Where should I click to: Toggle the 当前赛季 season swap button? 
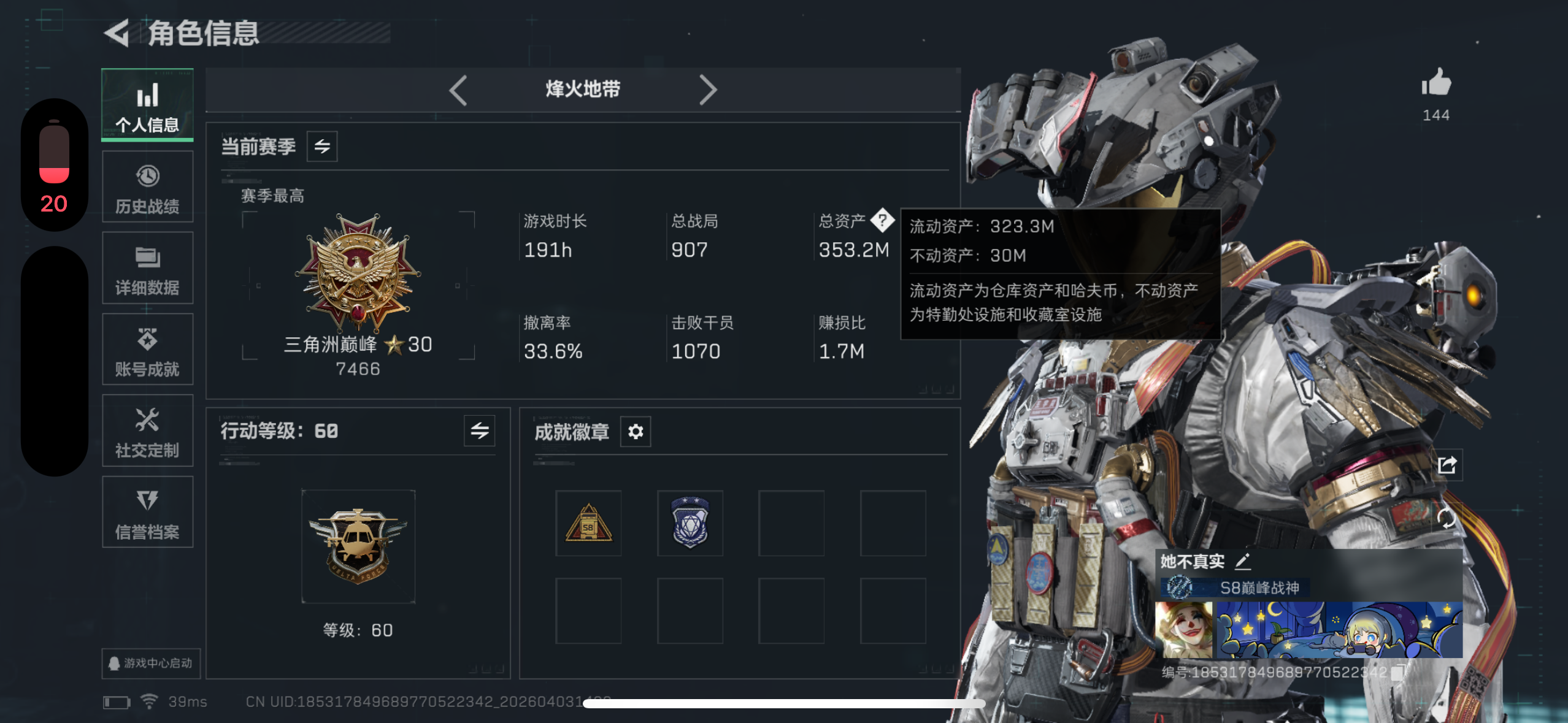tap(322, 147)
